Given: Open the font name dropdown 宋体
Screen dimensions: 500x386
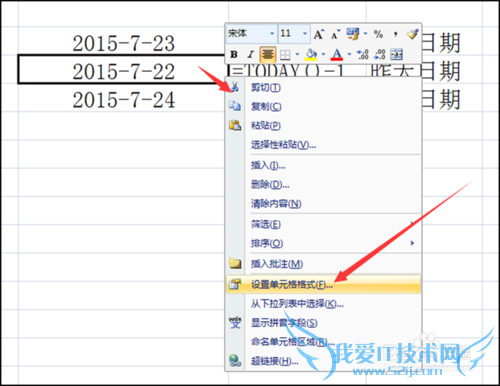Looking at the screenshot, I should [x=272, y=33].
